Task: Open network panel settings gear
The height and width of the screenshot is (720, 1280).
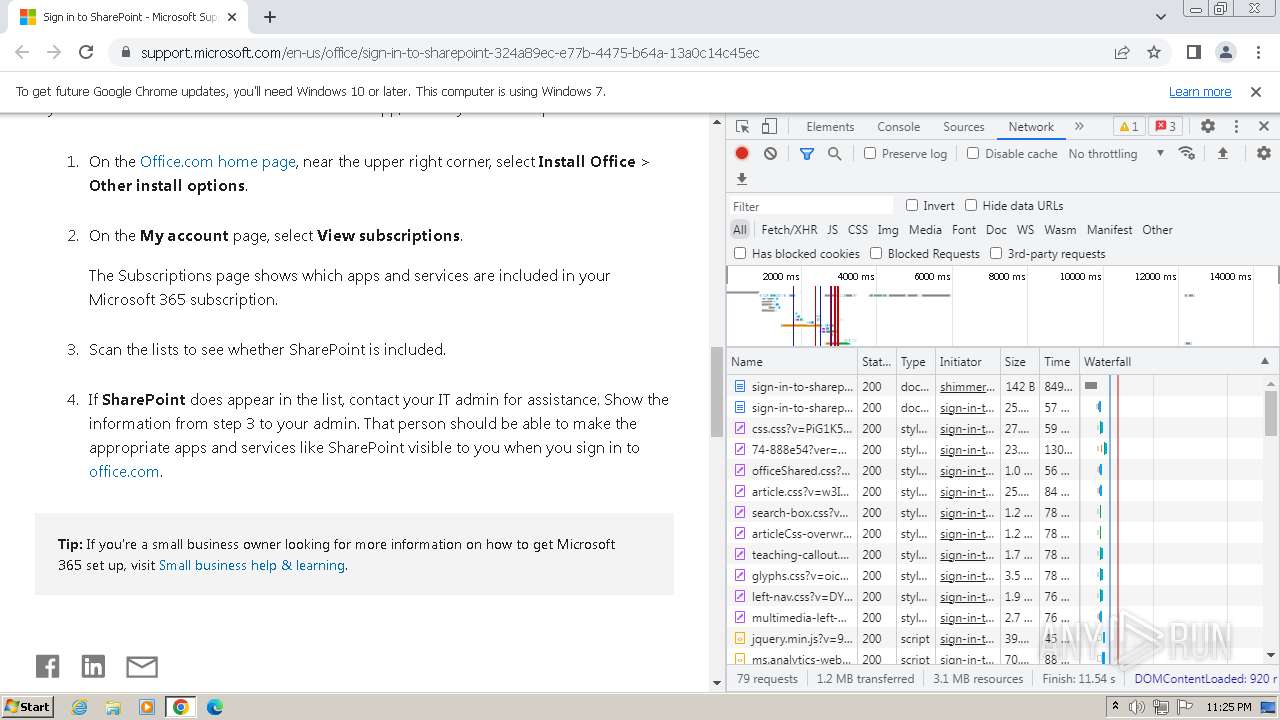Action: (x=1264, y=153)
